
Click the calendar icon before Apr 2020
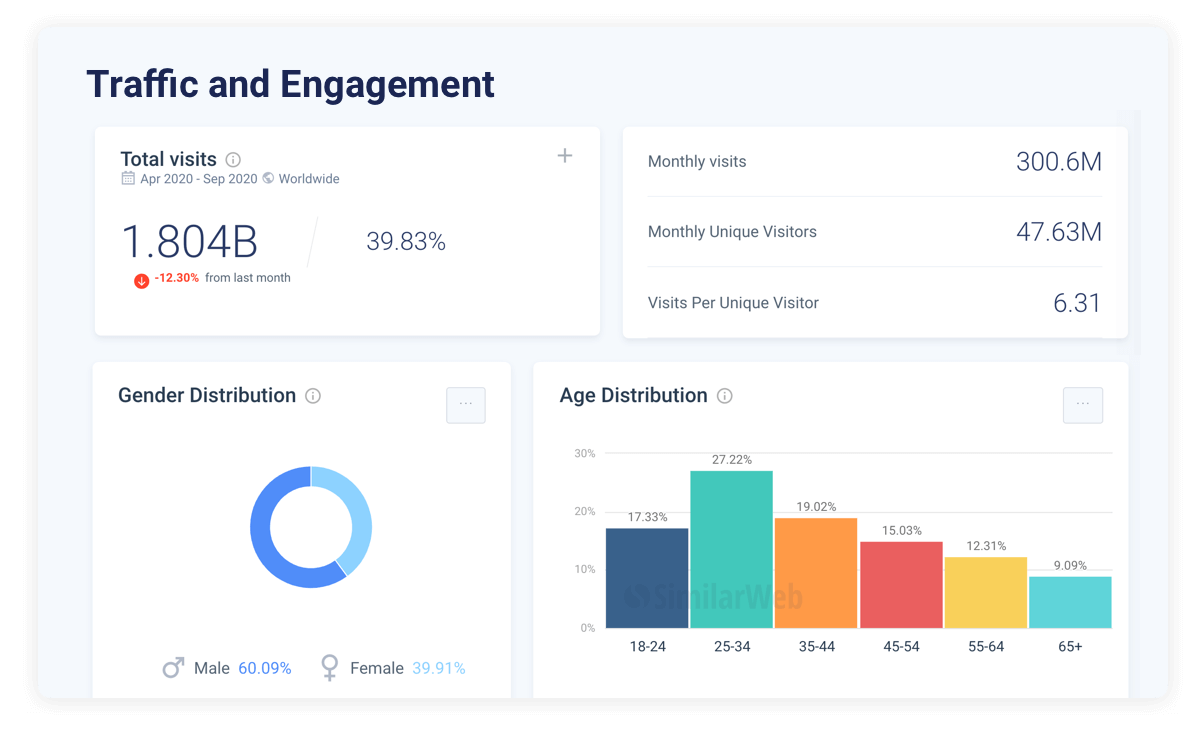[x=128, y=179]
